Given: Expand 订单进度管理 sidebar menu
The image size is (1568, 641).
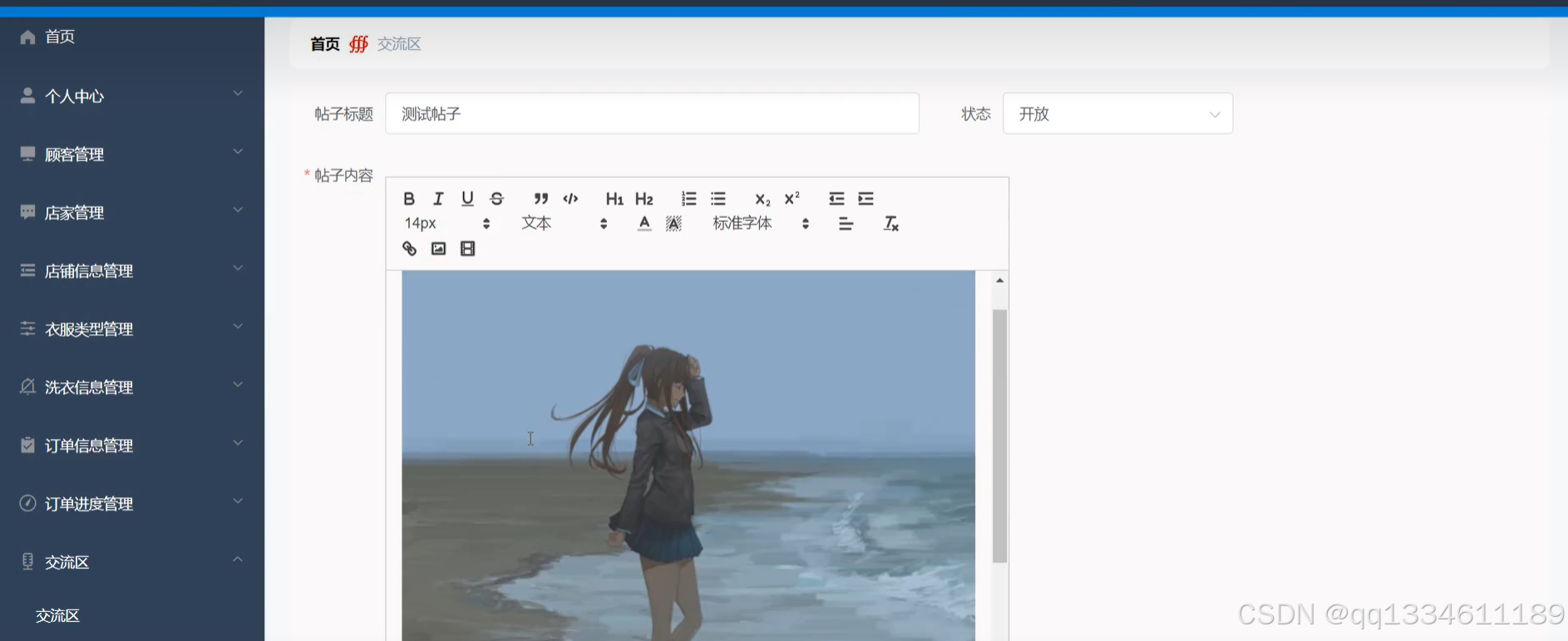Looking at the screenshot, I should (x=132, y=503).
